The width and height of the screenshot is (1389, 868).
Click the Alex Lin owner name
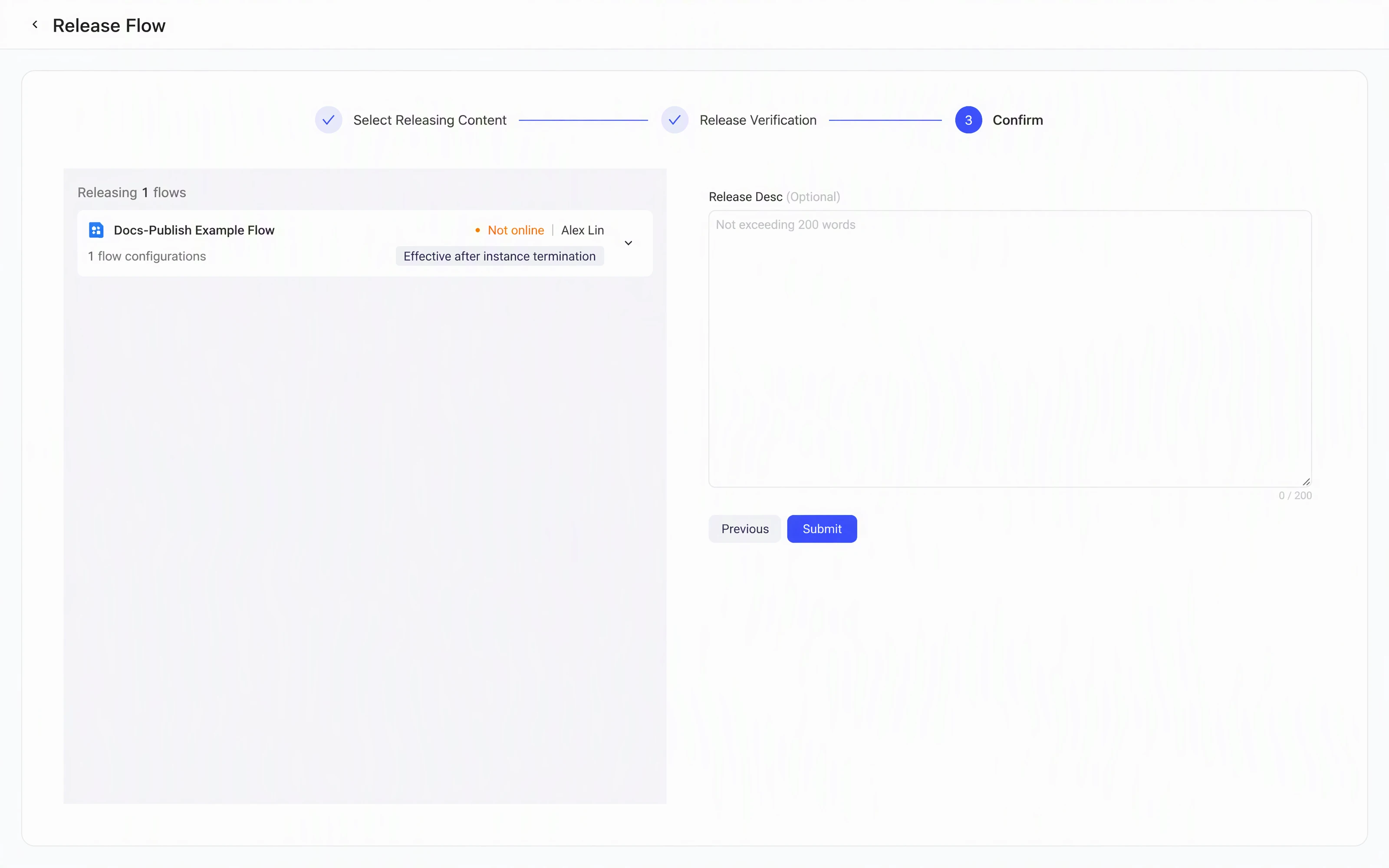(582, 230)
